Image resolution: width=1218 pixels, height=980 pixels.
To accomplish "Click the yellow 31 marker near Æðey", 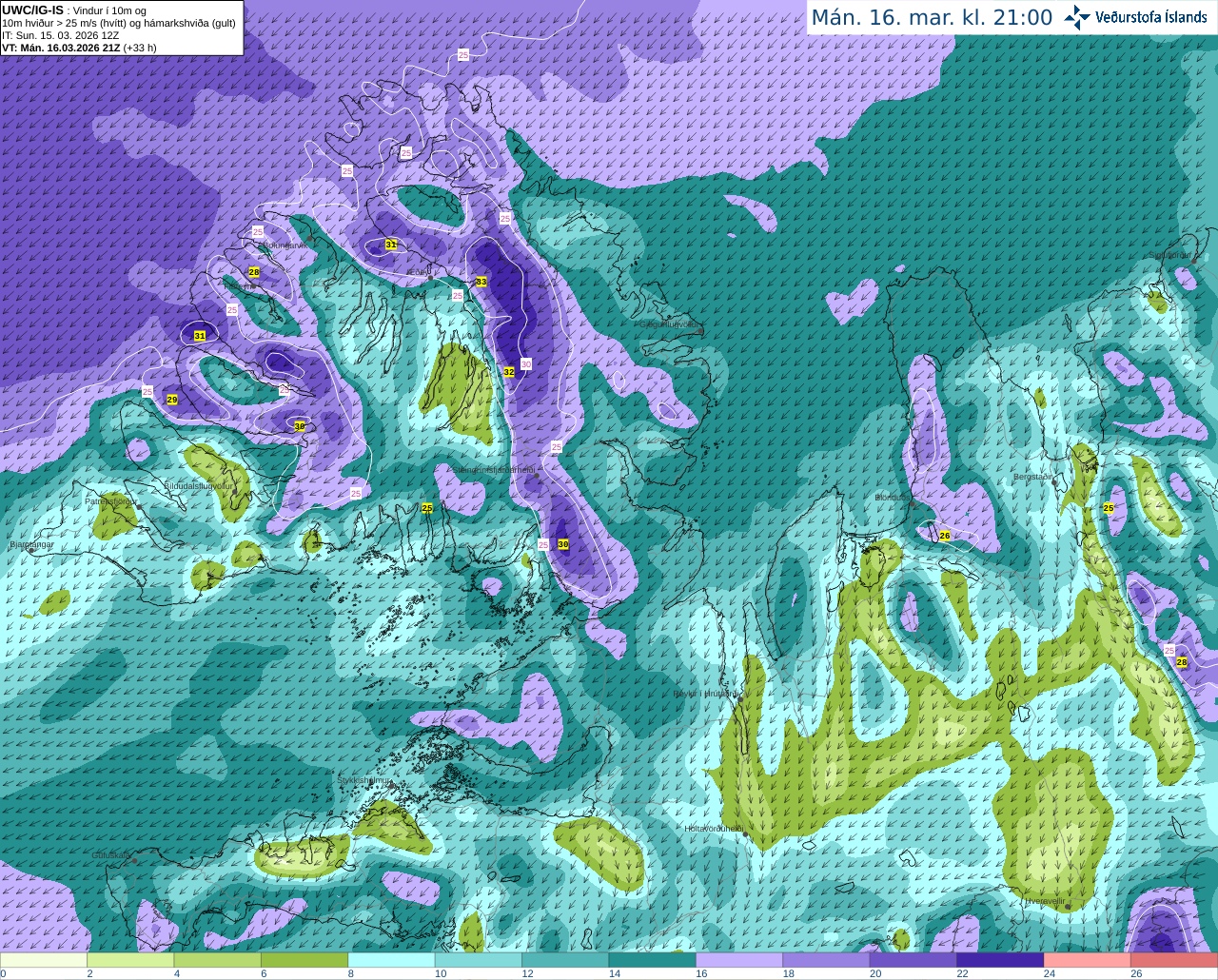I will [x=391, y=245].
